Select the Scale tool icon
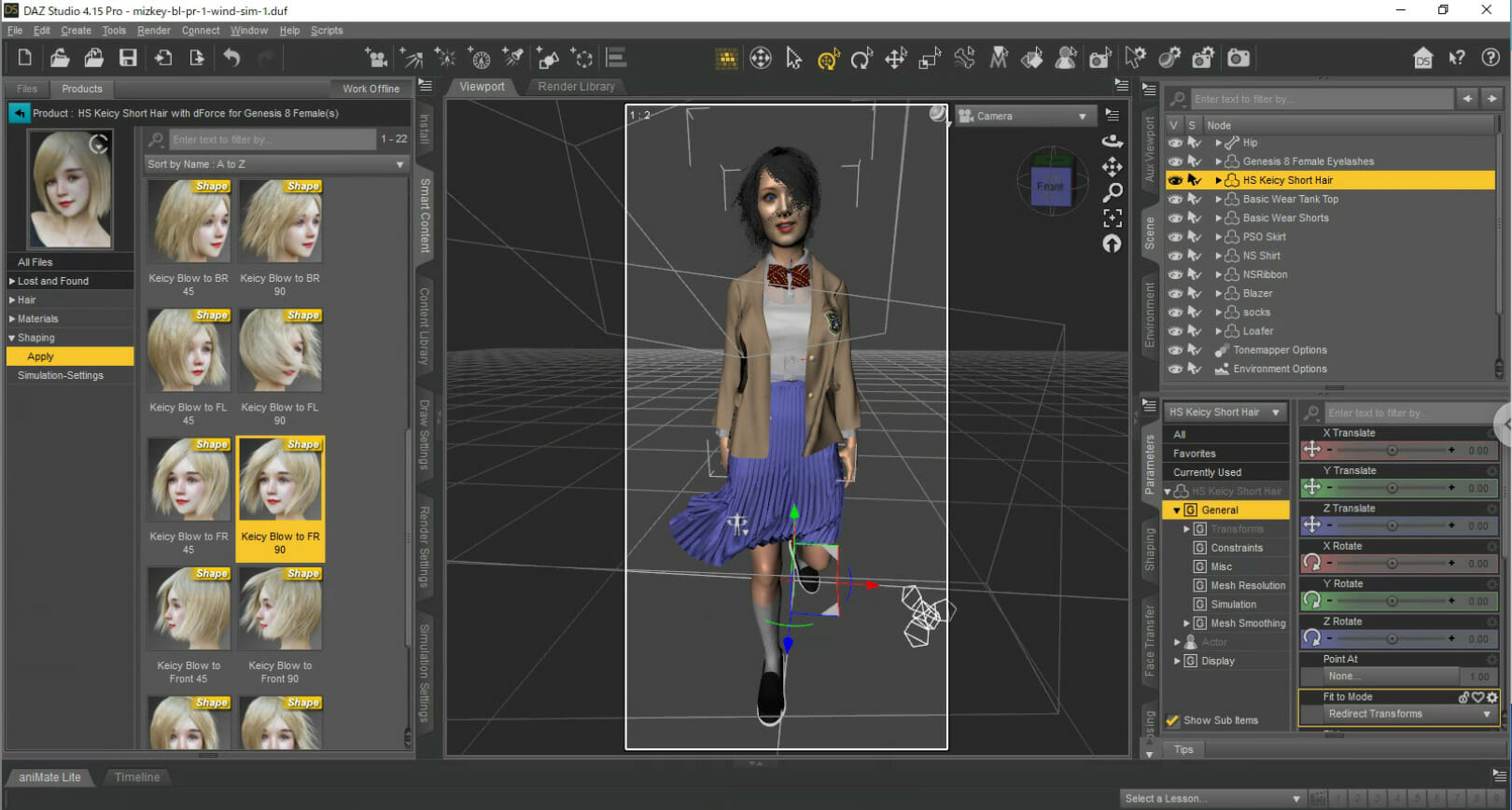Screen dimensions: 1512x810 pyautogui.click(x=930, y=59)
